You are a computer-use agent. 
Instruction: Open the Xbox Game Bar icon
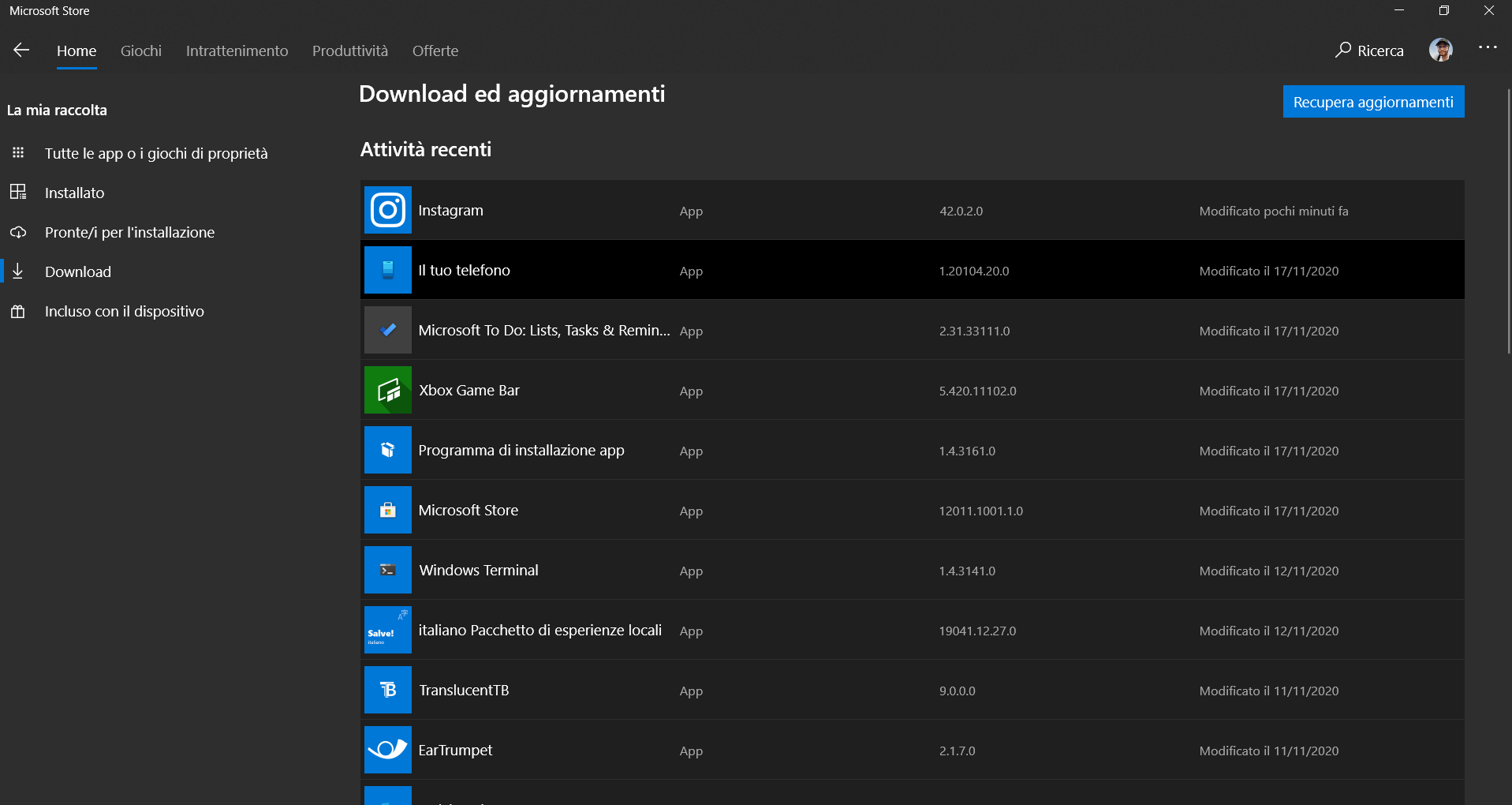(x=388, y=390)
